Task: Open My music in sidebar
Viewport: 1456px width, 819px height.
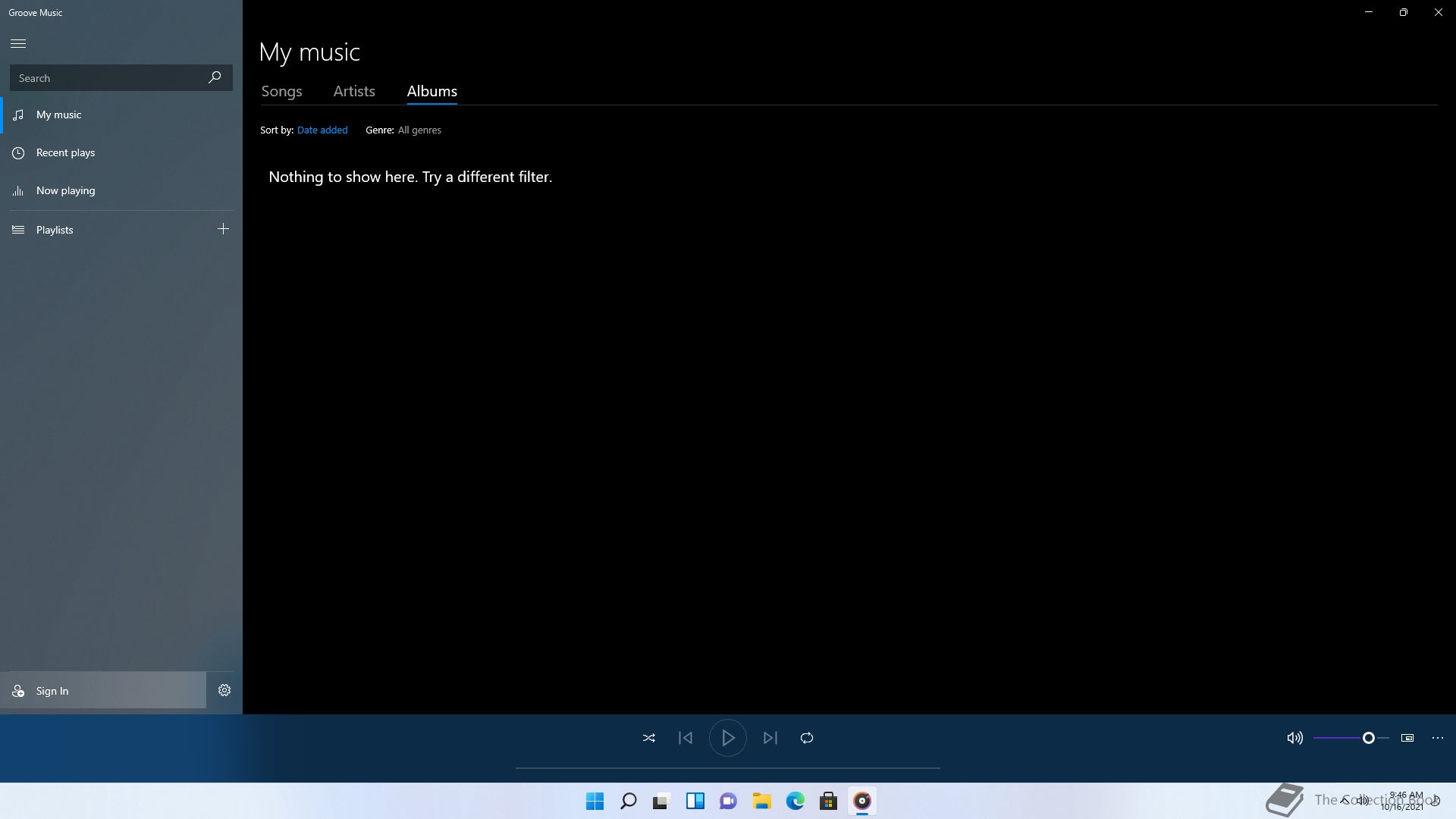Action: [x=121, y=115]
